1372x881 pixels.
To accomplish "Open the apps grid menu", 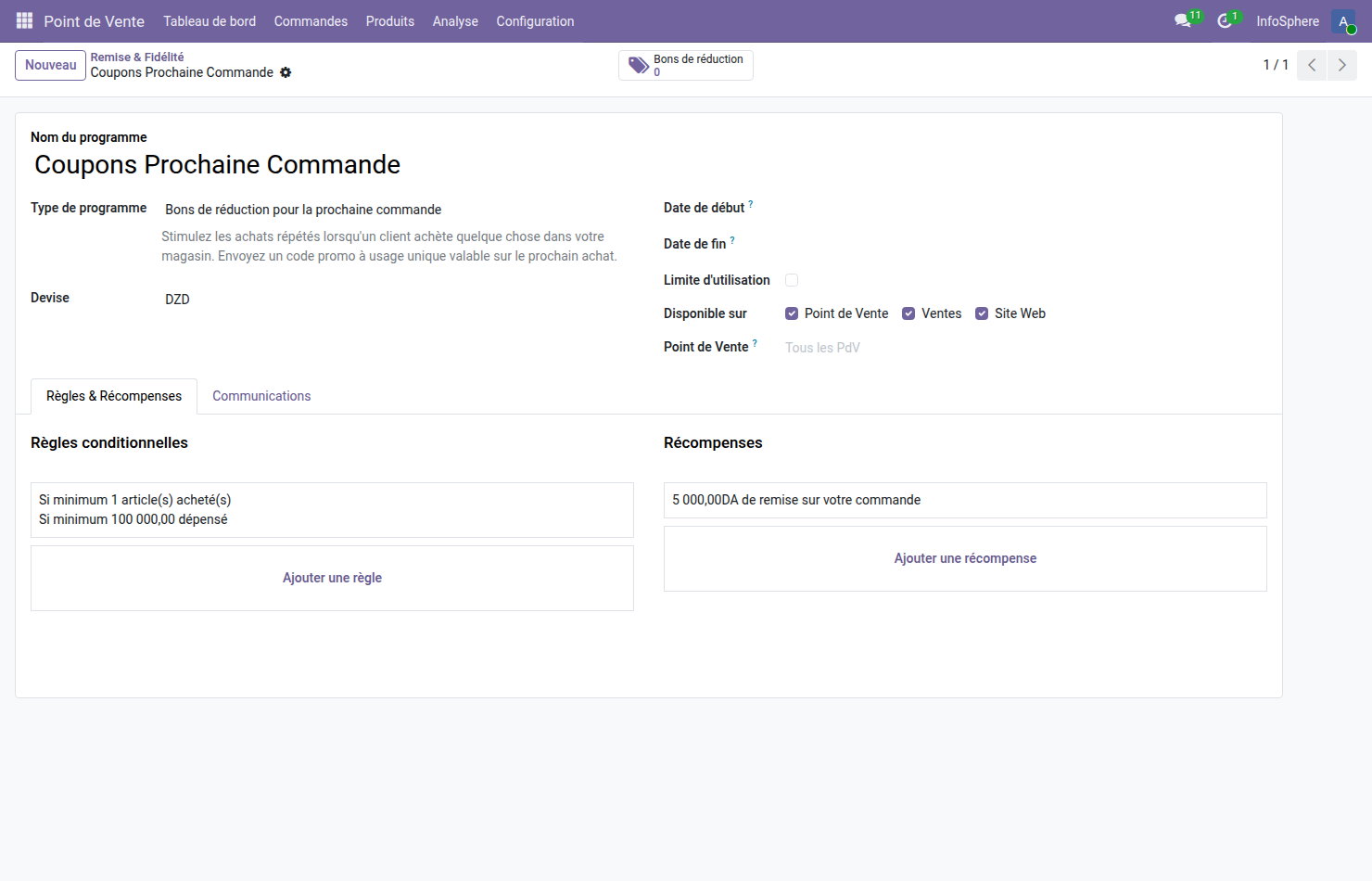I will (23, 20).
